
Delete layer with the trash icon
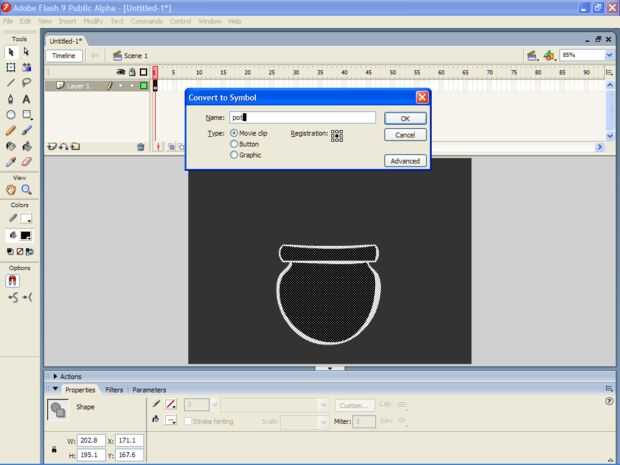[x=140, y=147]
